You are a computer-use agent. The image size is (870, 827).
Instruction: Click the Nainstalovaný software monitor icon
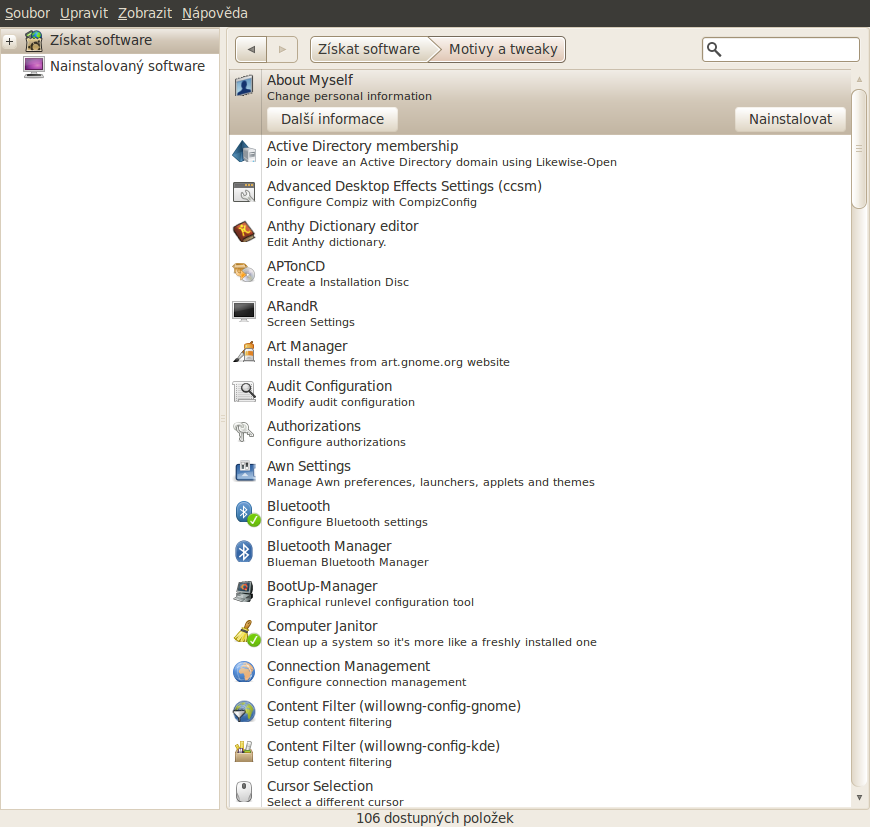34,67
